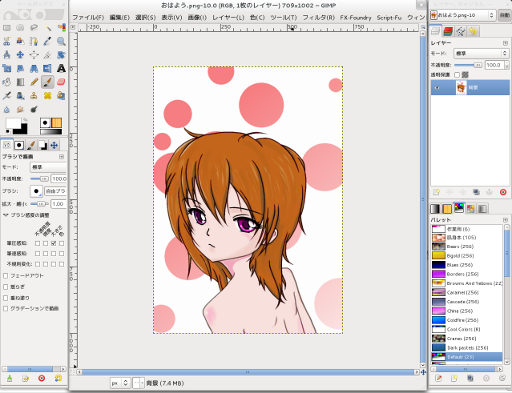512x393 pixels.
Task: Select the Eraser tool
Action: pos(61,82)
